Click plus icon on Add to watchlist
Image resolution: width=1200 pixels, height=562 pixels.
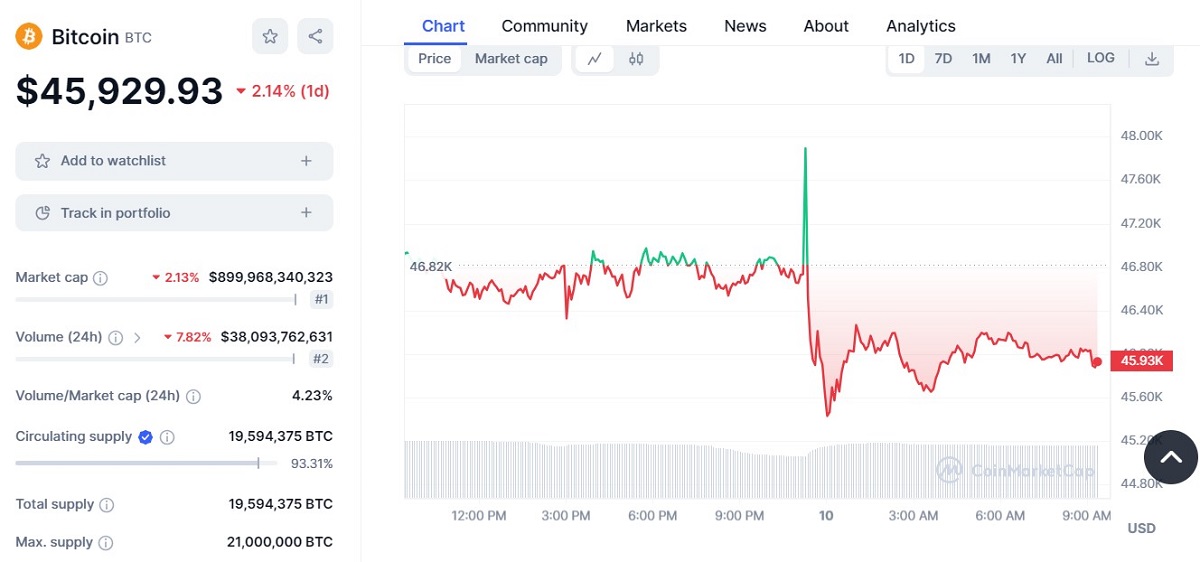(x=306, y=161)
